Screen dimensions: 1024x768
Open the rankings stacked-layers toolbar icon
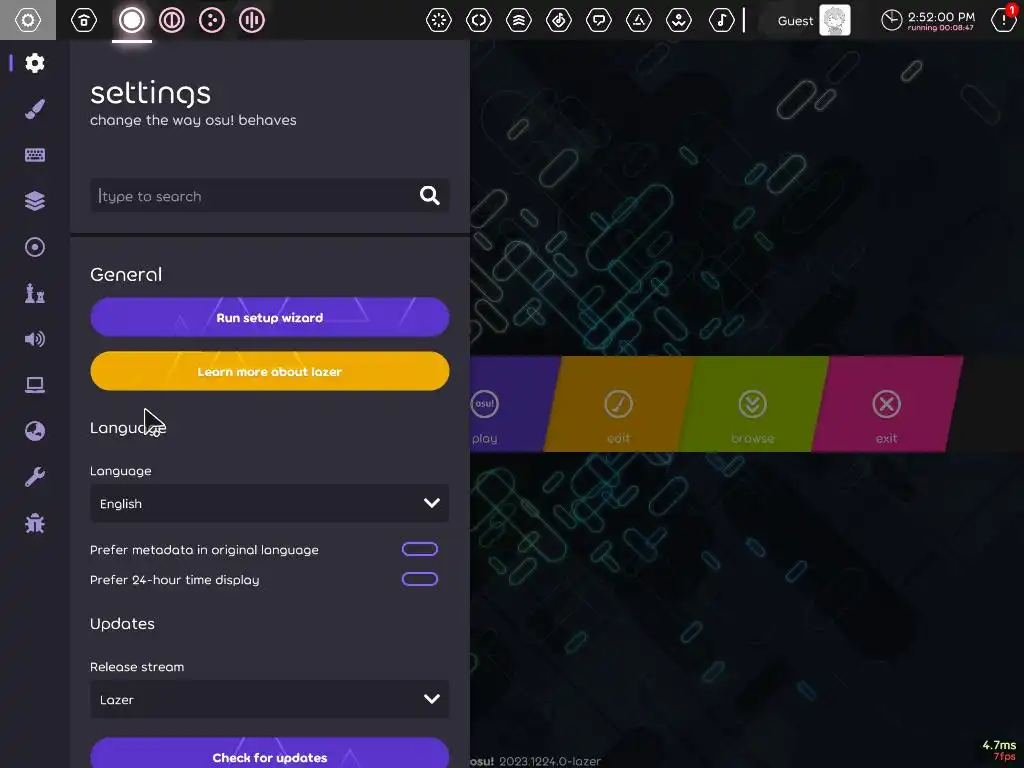pyautogui.click(x=519, y=20)
